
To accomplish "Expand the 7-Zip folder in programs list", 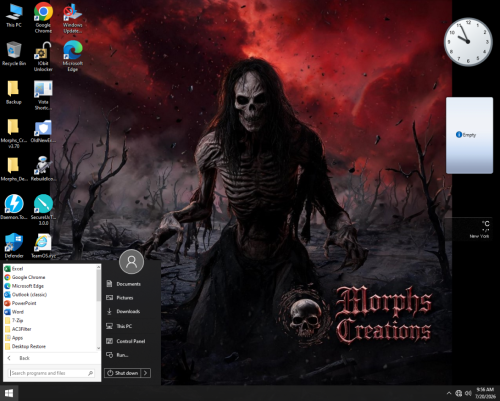I will 50,321.
